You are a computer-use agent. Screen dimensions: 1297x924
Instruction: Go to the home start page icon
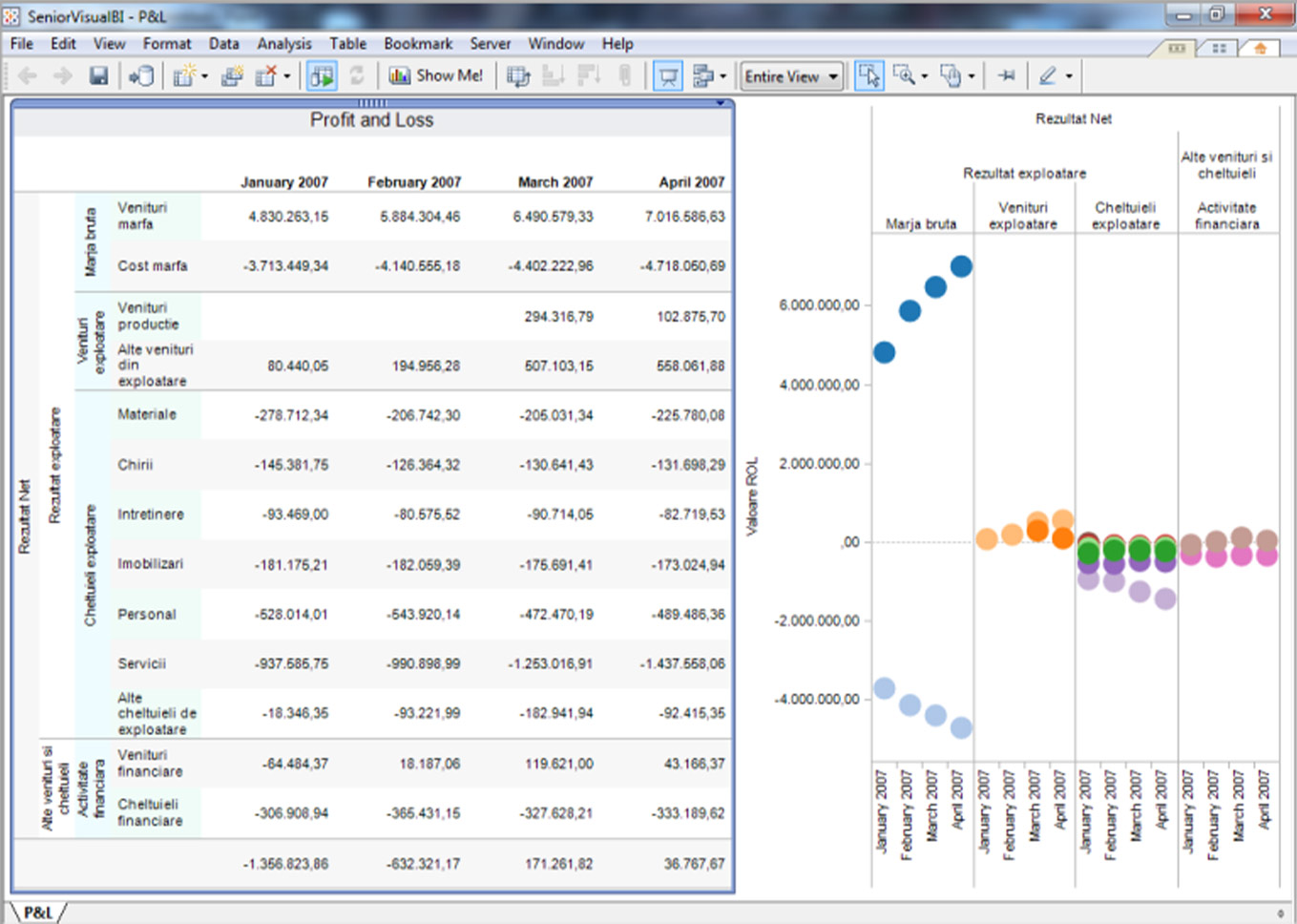(x=1260, y=48)
